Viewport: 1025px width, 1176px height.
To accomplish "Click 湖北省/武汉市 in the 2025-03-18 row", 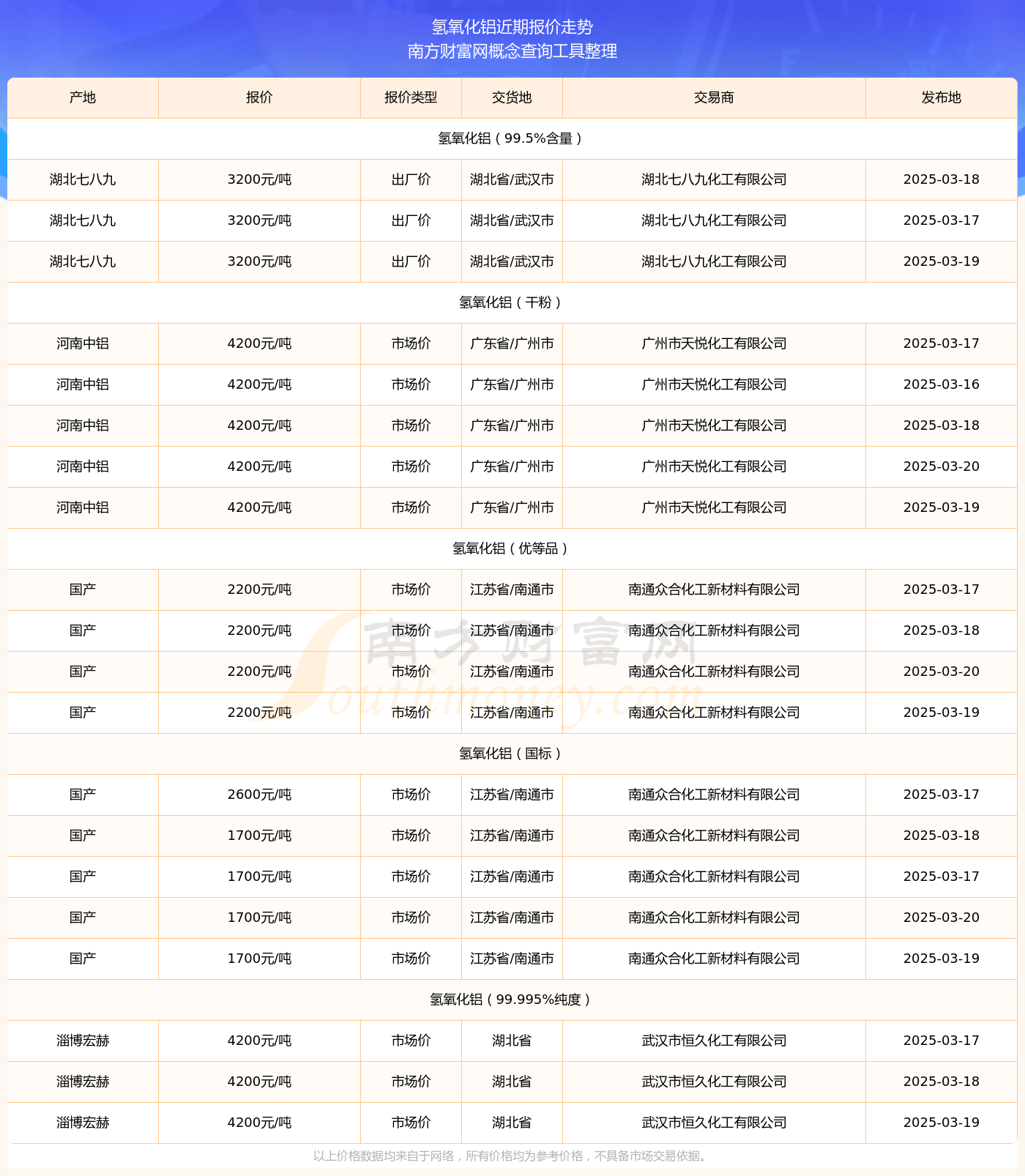I will tap(512, 179).
